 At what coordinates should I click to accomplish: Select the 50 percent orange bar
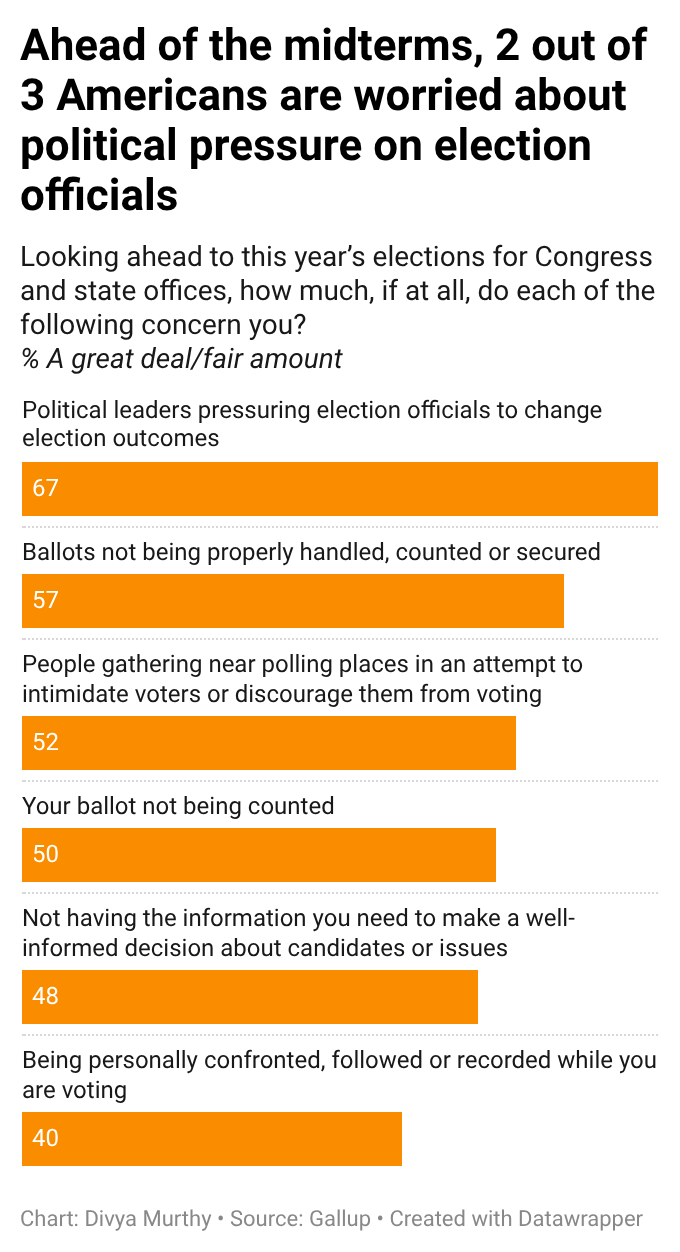[x=259, y=855]
